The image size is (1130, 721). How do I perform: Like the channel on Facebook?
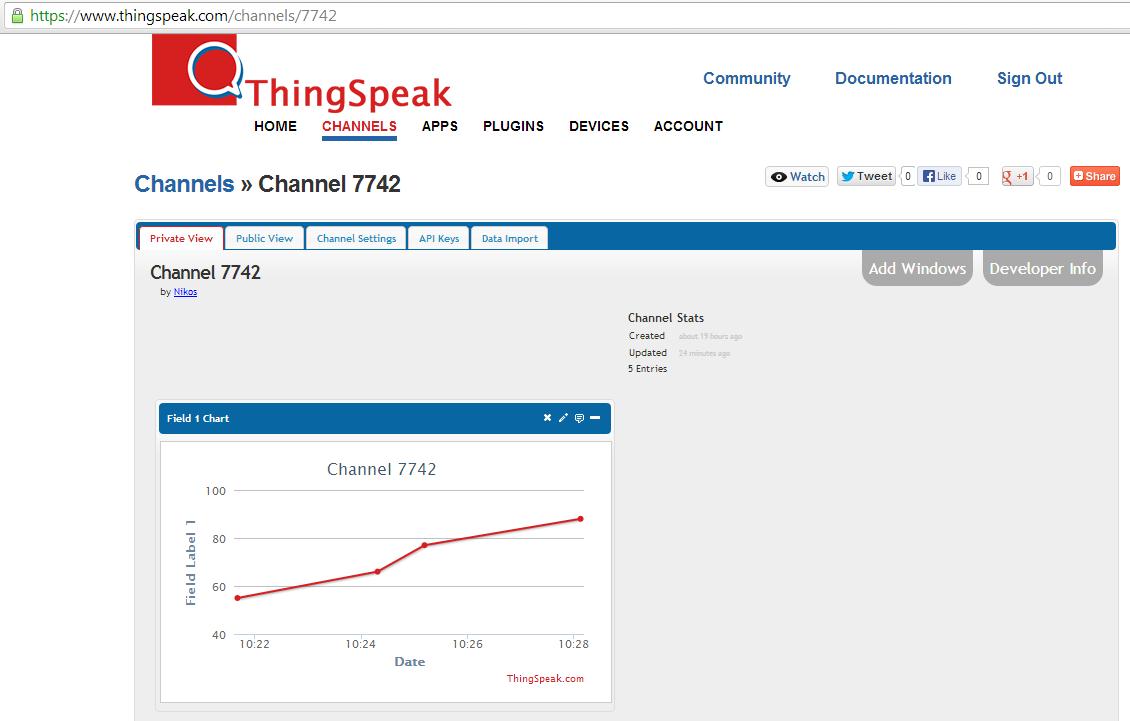pos(939,176)
